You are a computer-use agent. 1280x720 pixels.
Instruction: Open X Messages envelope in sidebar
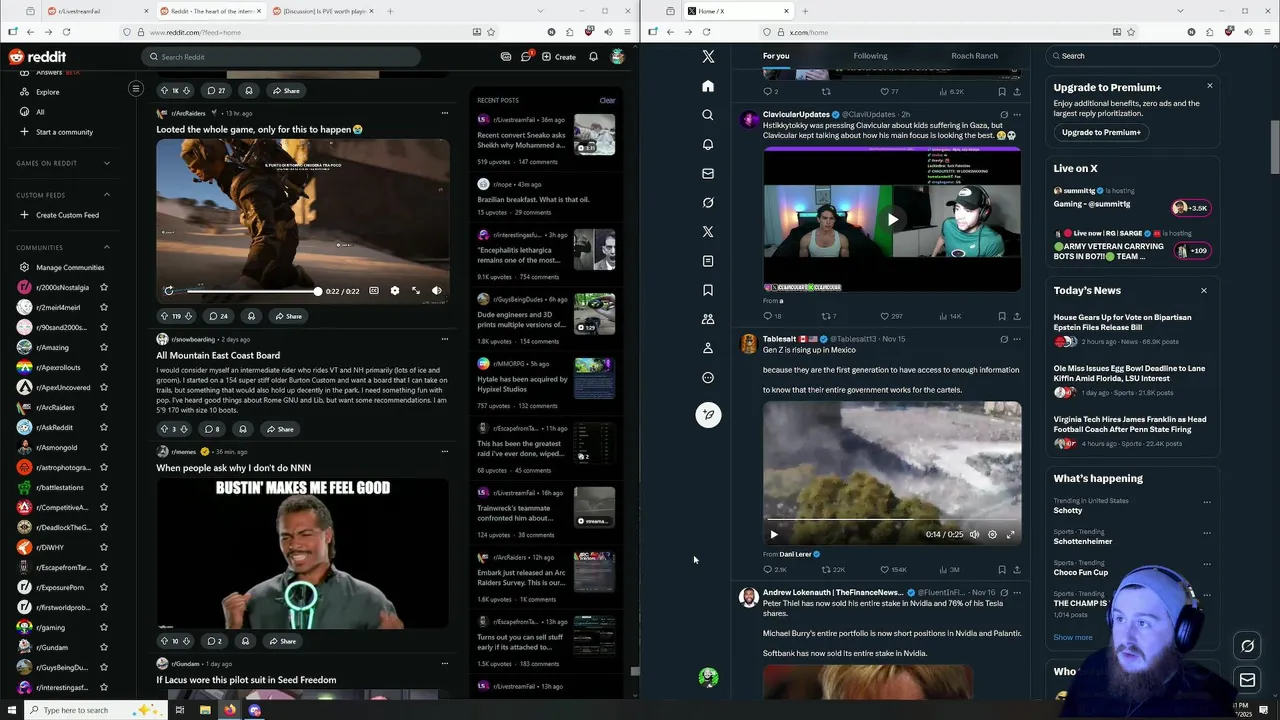click(708, 173)
